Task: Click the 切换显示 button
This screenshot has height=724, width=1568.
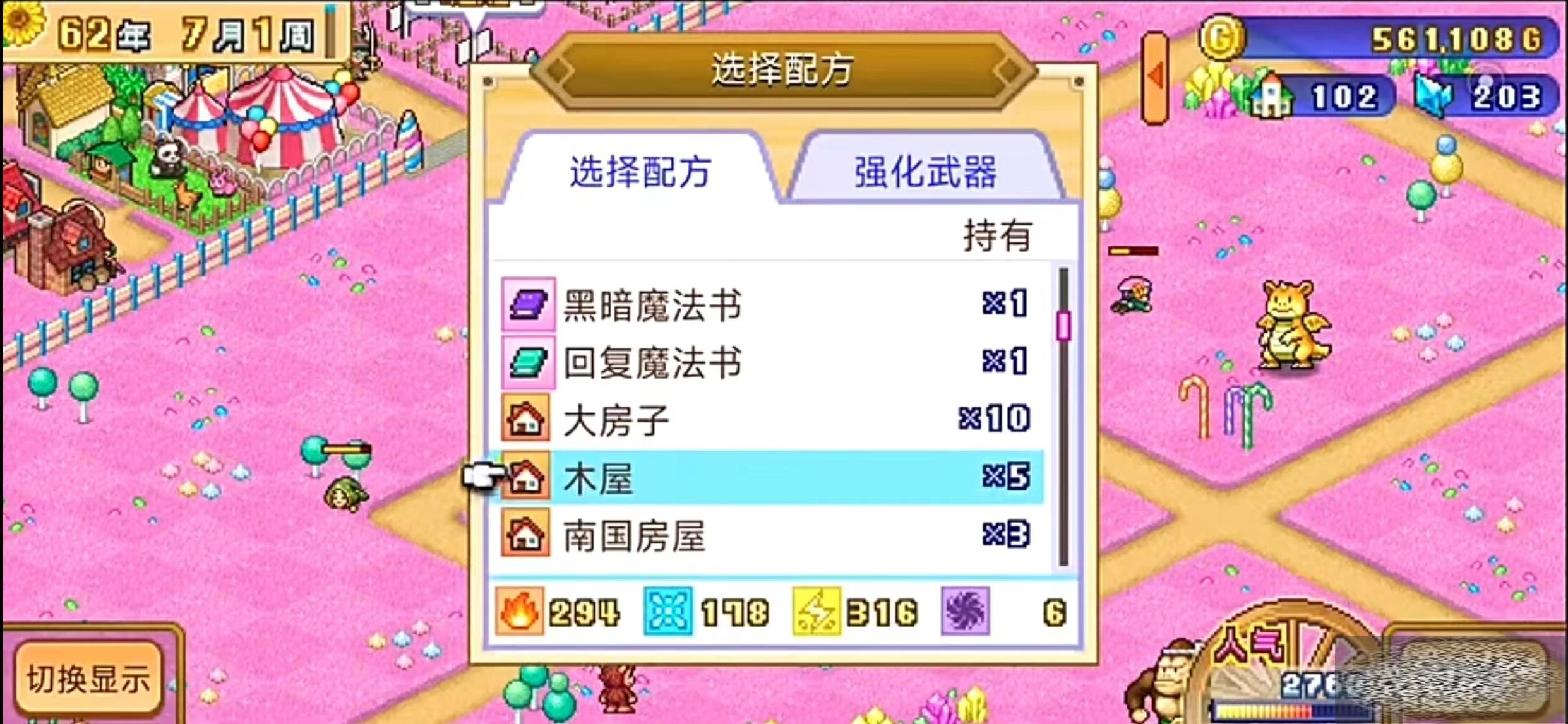Action: [89, 680]
